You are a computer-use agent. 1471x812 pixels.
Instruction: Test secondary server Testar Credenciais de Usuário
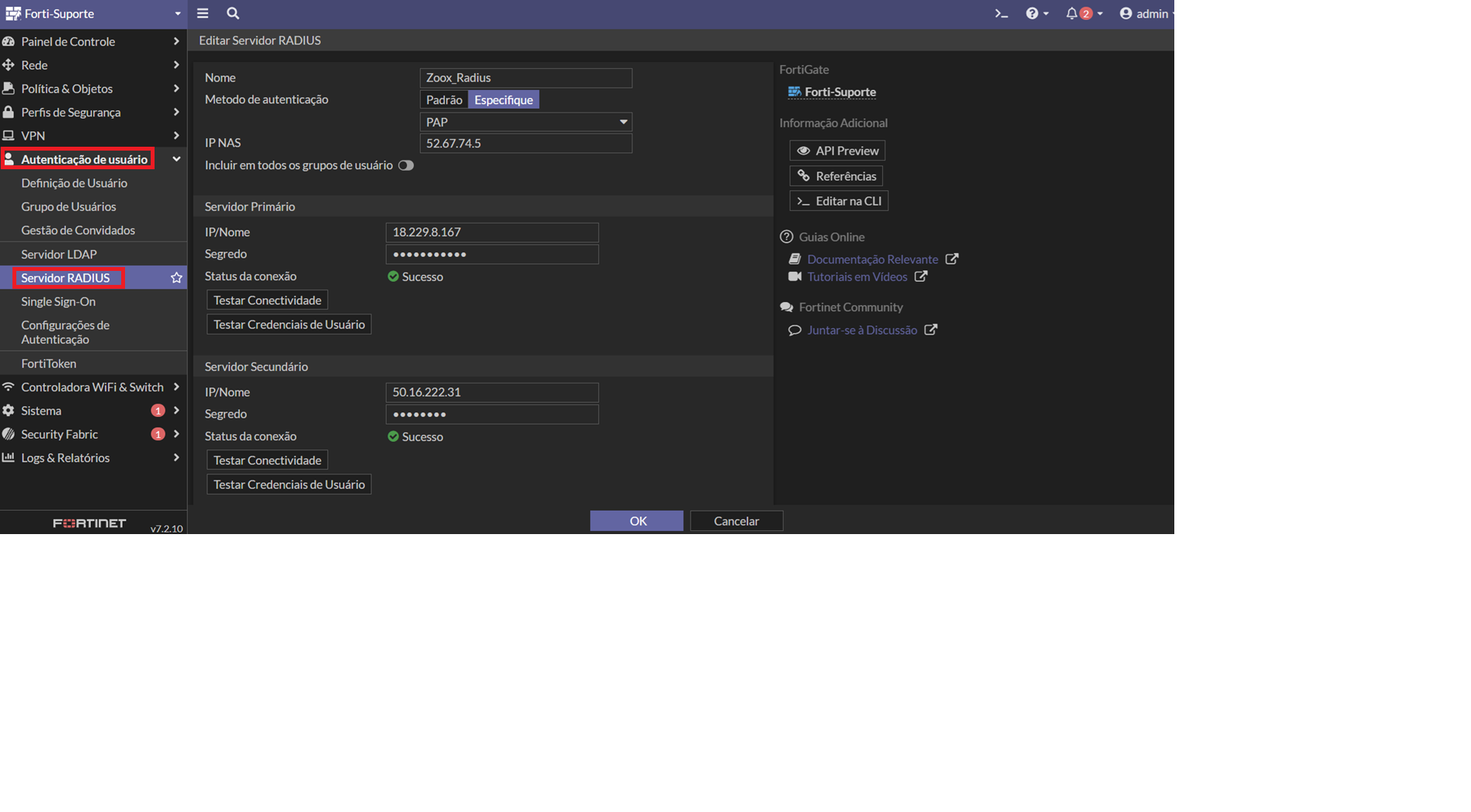point(289,484)
